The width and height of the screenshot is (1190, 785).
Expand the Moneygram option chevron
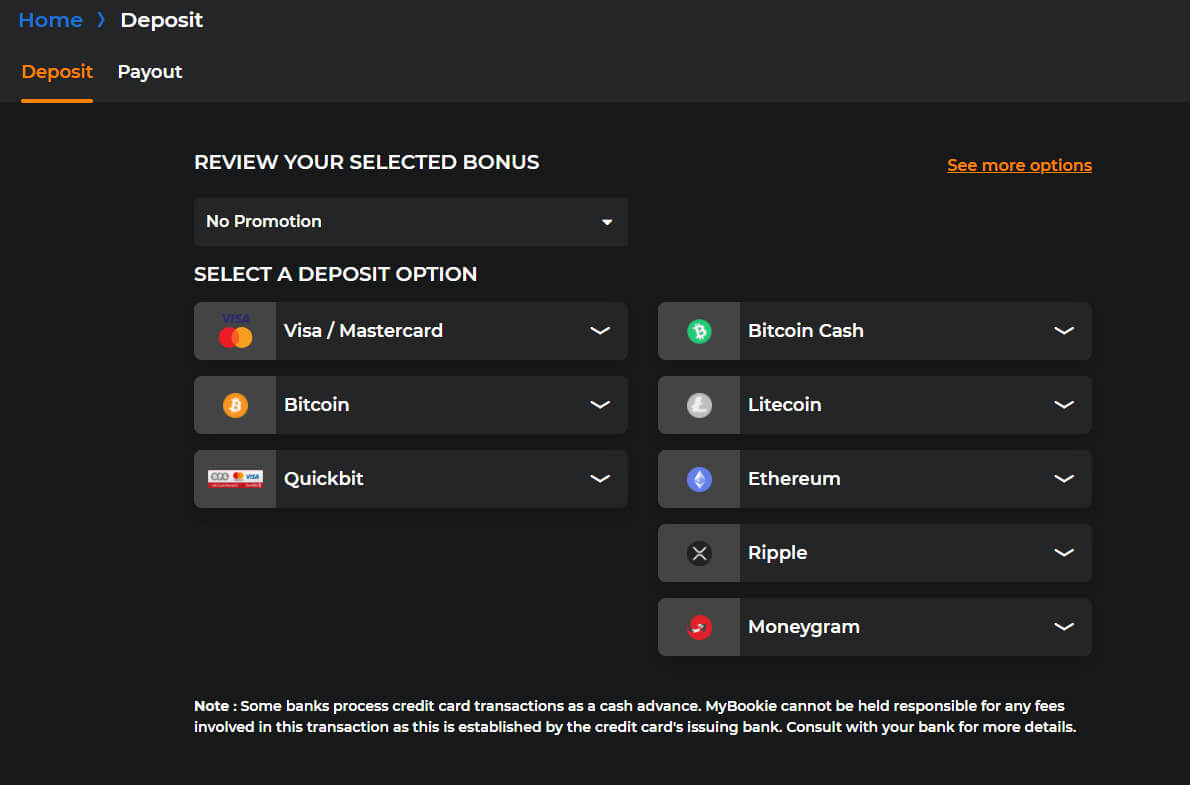tap(1063, 627)
